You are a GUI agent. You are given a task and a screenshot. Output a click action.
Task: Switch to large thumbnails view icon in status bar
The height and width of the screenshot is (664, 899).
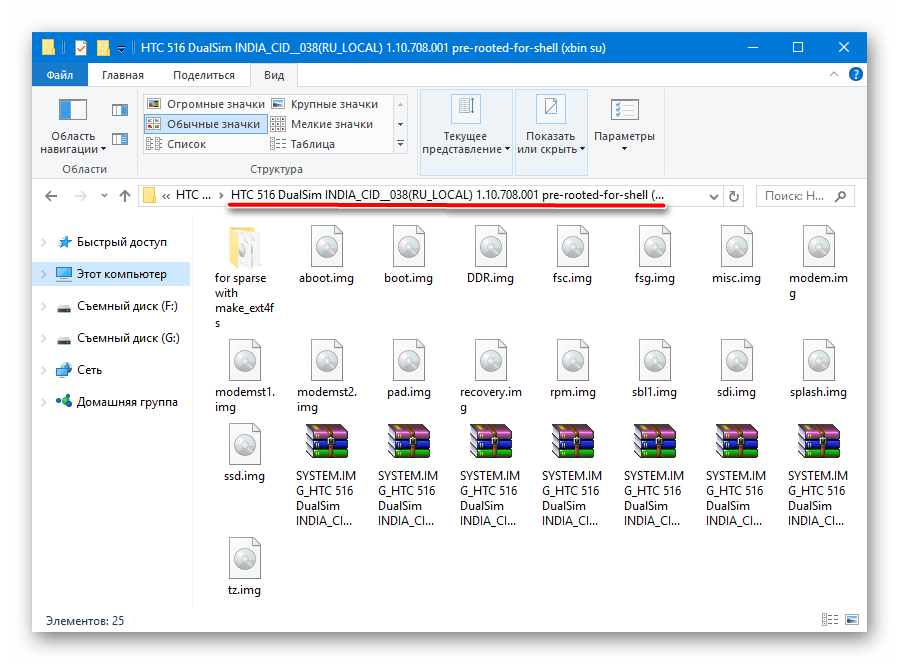(852, 619)
